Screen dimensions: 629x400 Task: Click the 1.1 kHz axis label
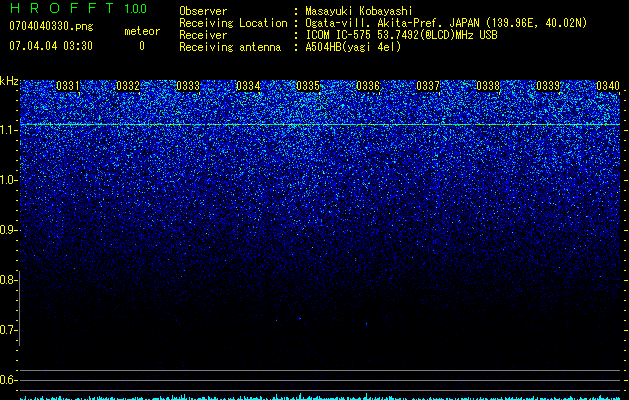pos(8,130)
